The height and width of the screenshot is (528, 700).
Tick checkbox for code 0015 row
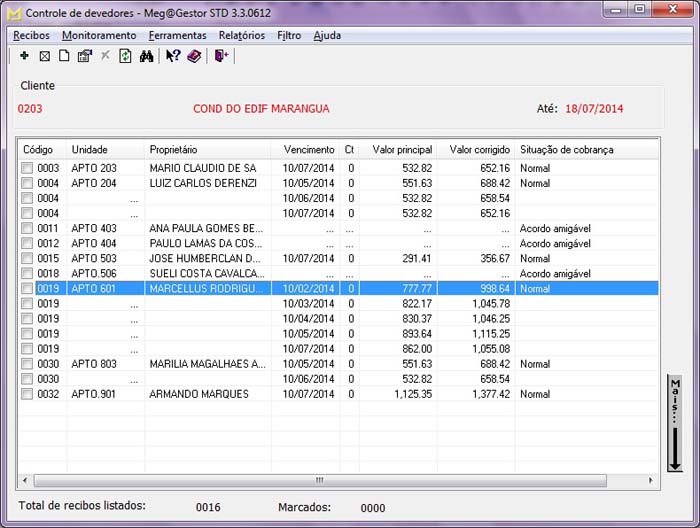27,259
